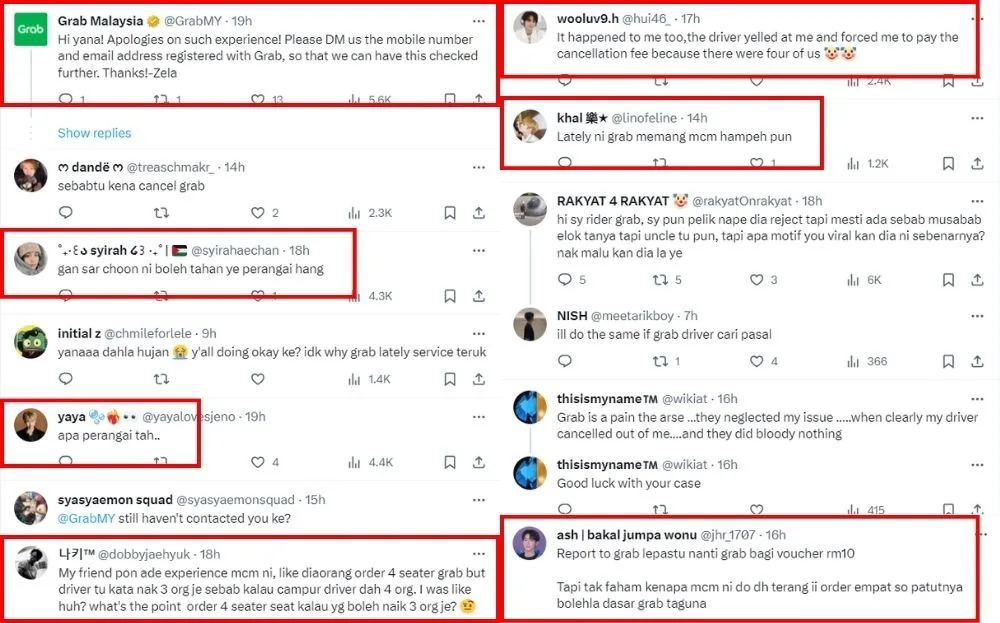Bookmark RAKYAT 4 RAKYAT's tweet
The image size is (1000, 623).
pyautogui.click(x=949, y=280)
